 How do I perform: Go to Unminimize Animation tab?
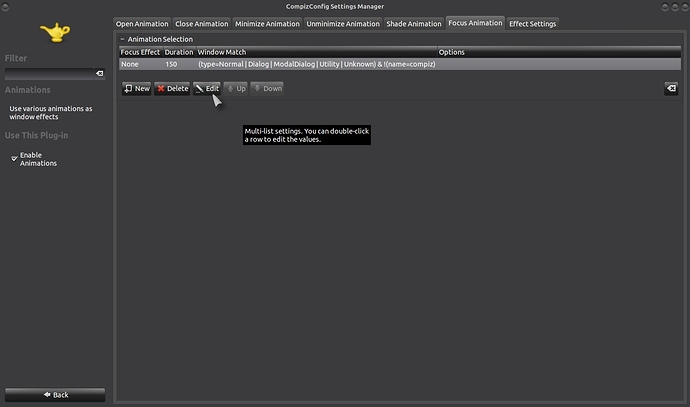click(343, 24)
